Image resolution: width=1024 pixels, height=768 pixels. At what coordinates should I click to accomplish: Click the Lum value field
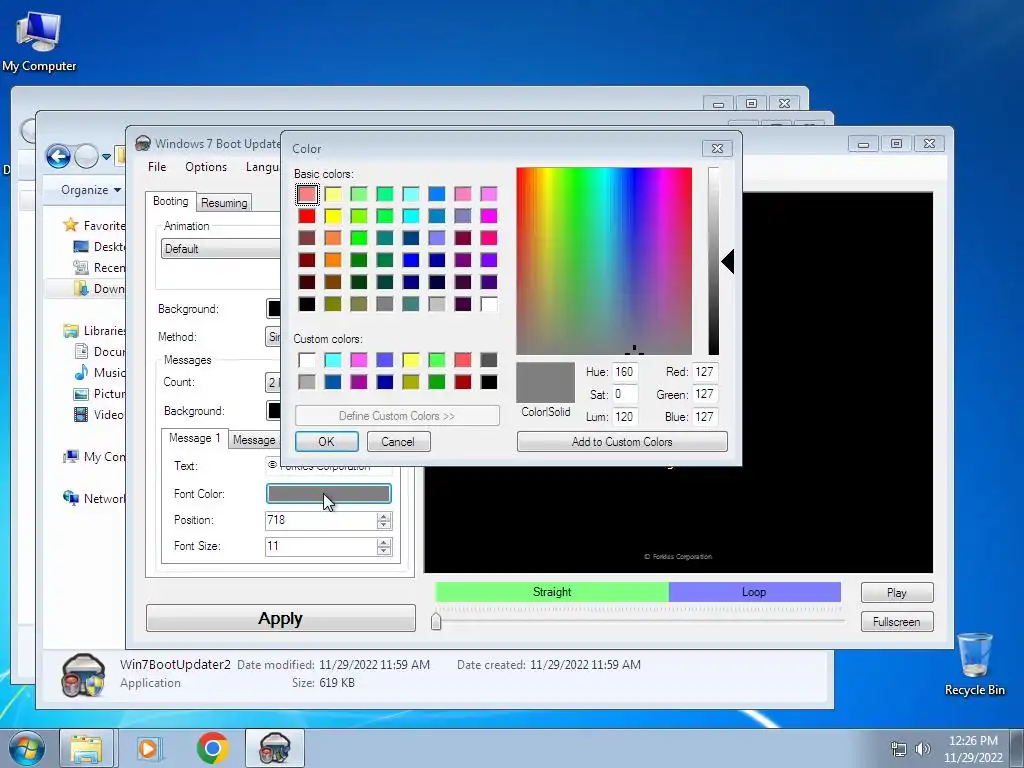click(x=625, y=417)
